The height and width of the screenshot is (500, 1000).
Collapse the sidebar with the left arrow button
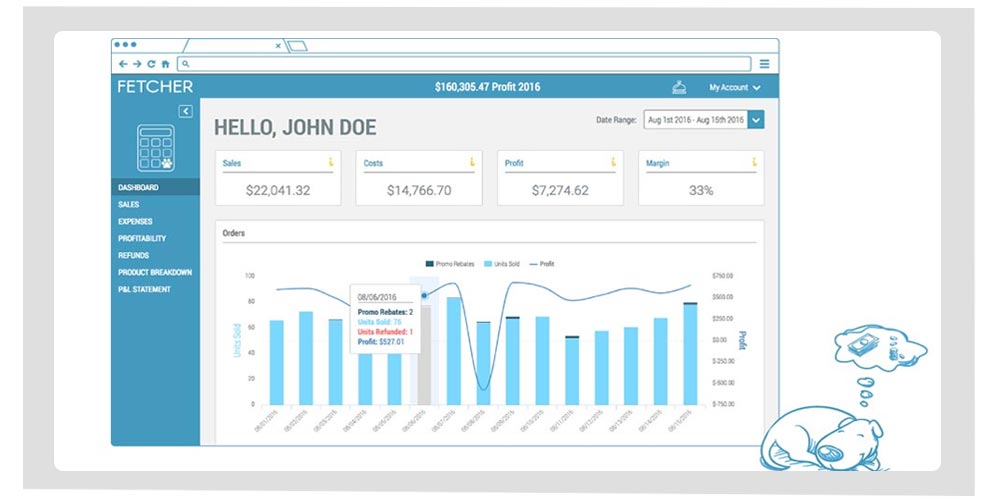[185, 111]
